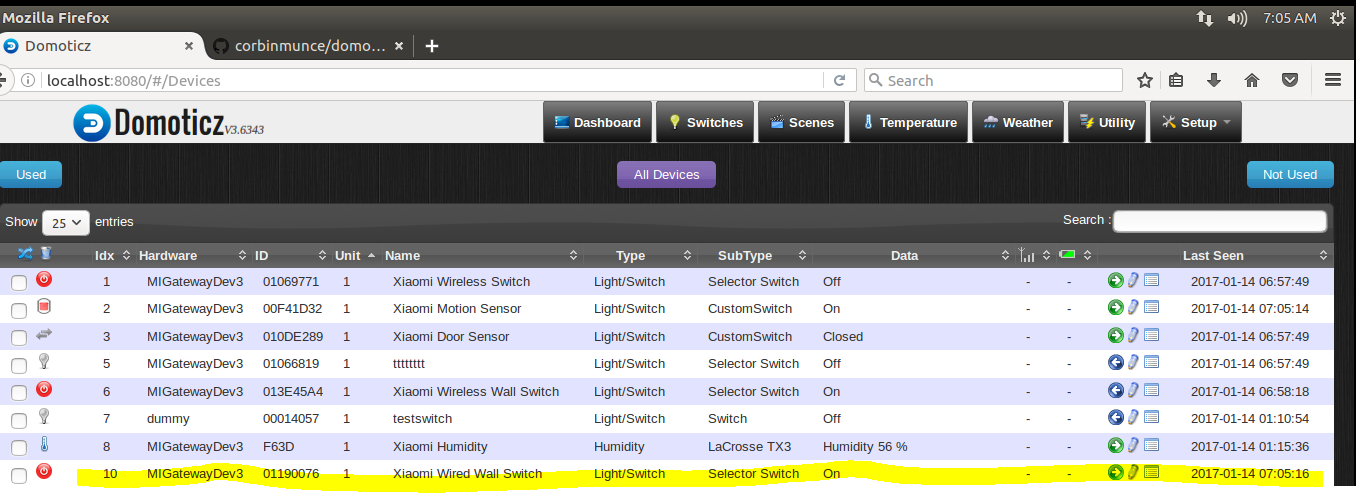The height and width of the screenshot is (493, 1356).
Task: Open the Dashboard tab
Action: [598, 122]
